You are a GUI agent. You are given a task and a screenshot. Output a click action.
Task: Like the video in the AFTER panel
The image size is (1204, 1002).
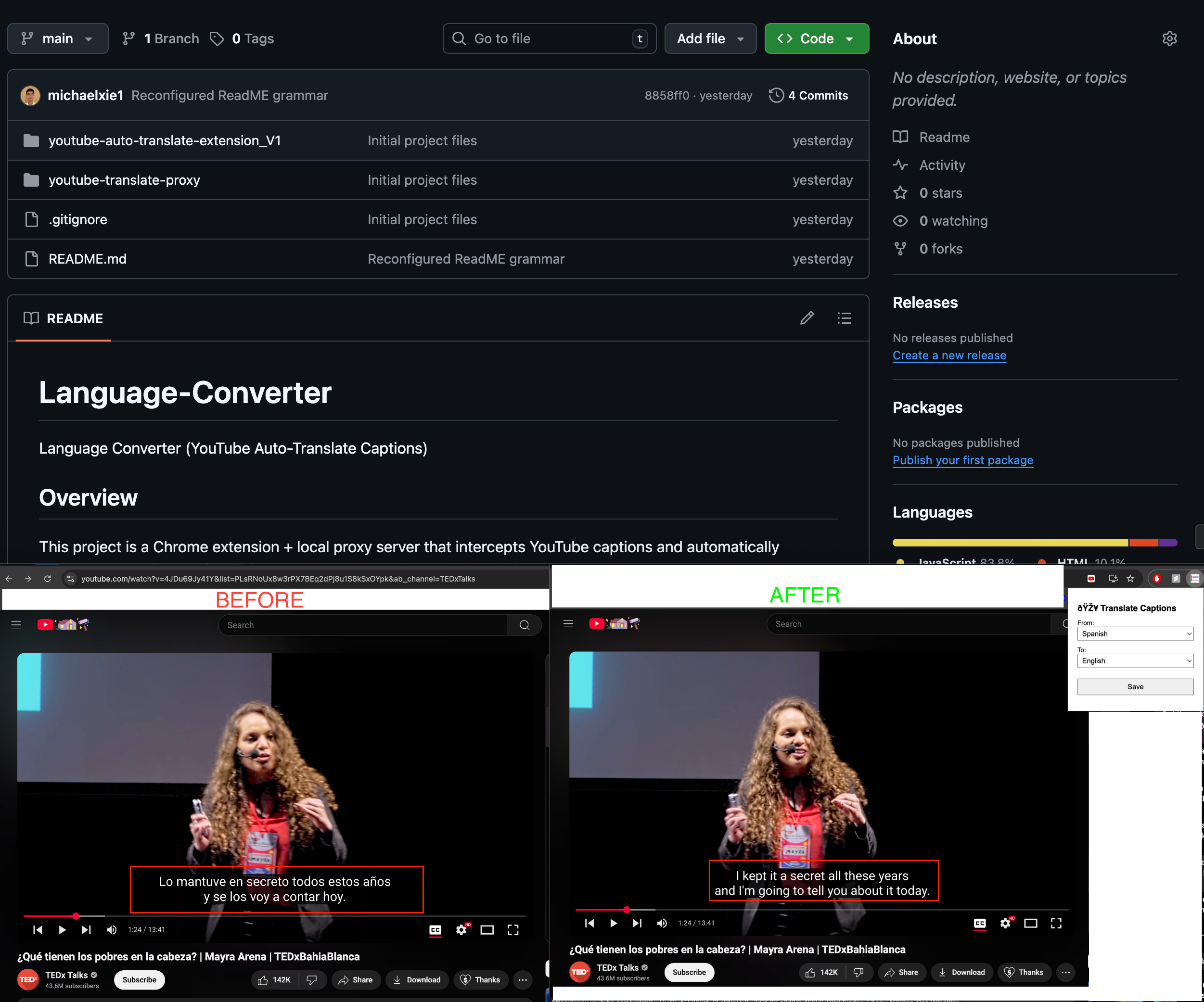(x=821, y=972)
